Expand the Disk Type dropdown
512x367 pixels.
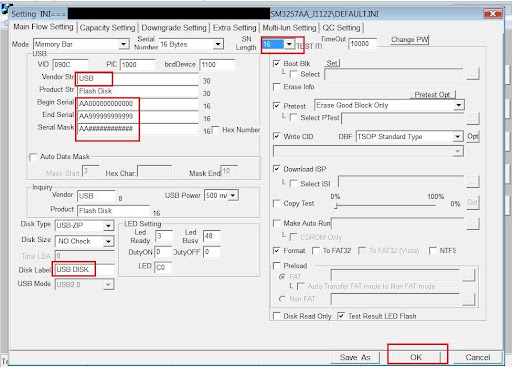pos(108,226)
